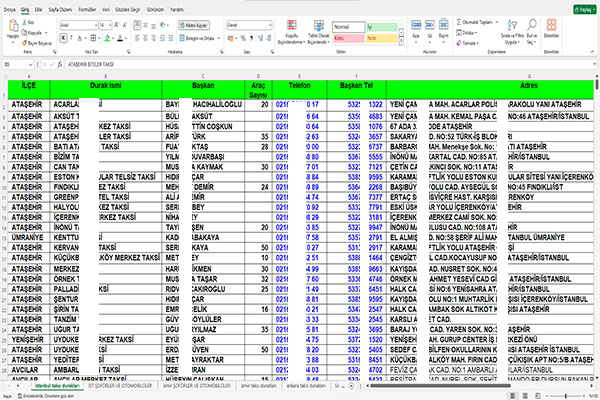Viewport: 600px width, 400px height.
Task: Switch to the Veri tab
Action: point(106,10)
